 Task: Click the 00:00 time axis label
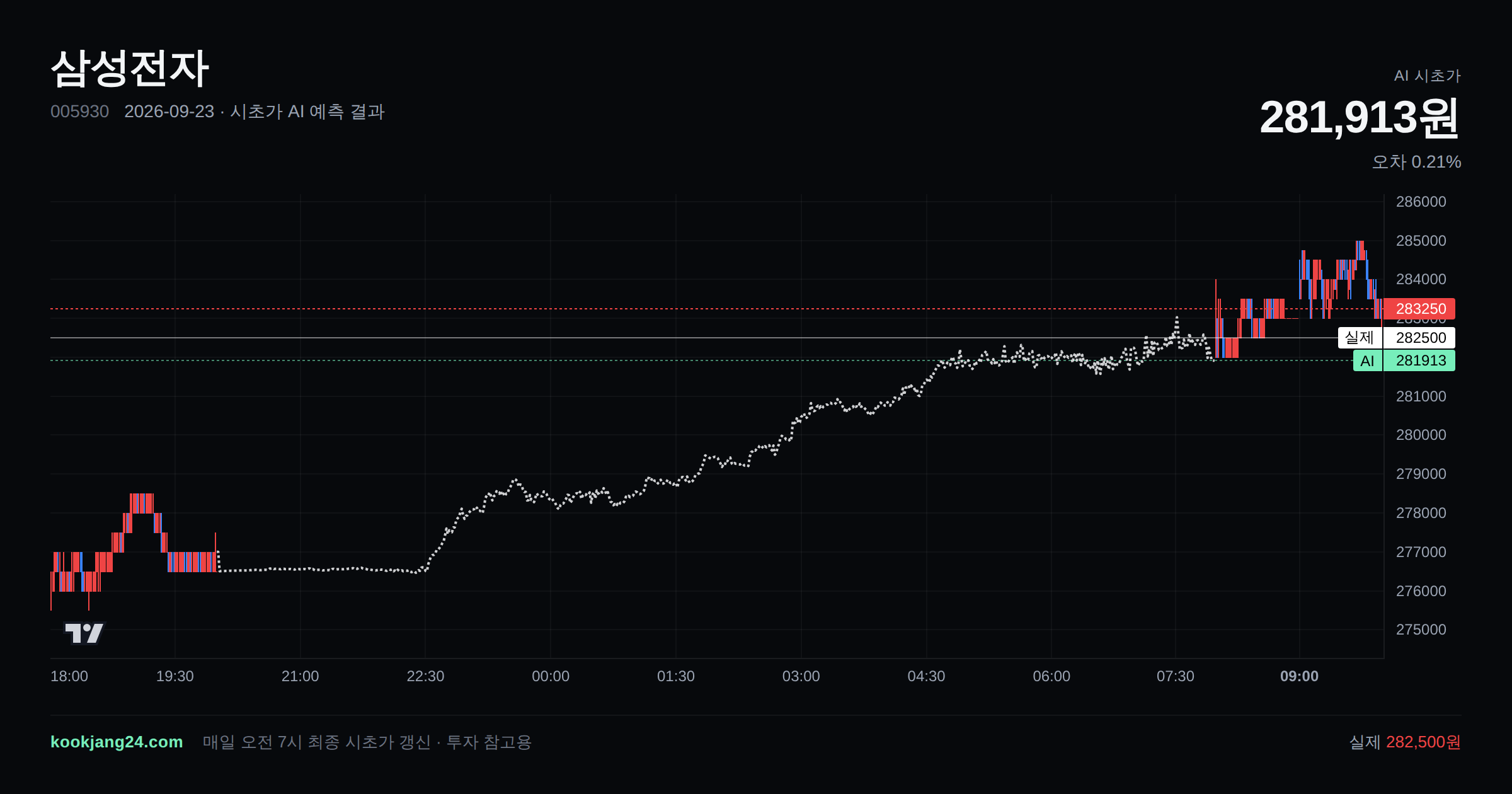(551, 676)
